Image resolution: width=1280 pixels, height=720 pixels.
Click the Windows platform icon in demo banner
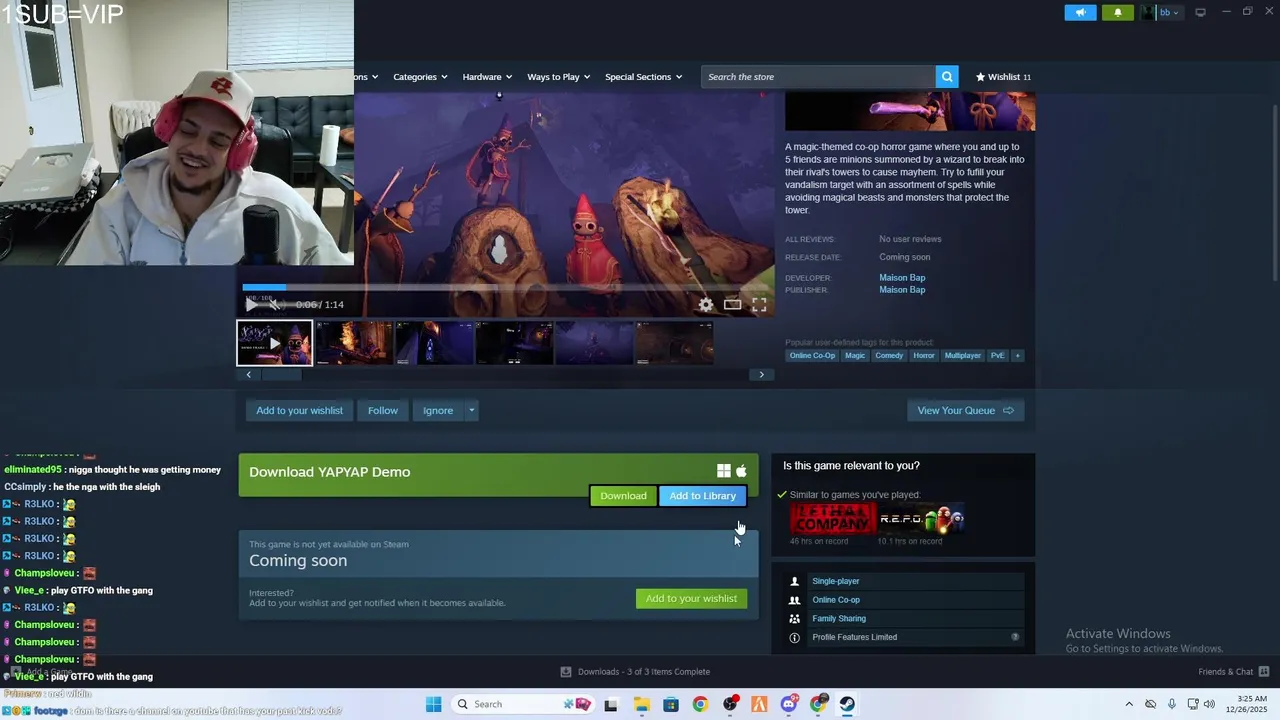[x=724, y=471]
